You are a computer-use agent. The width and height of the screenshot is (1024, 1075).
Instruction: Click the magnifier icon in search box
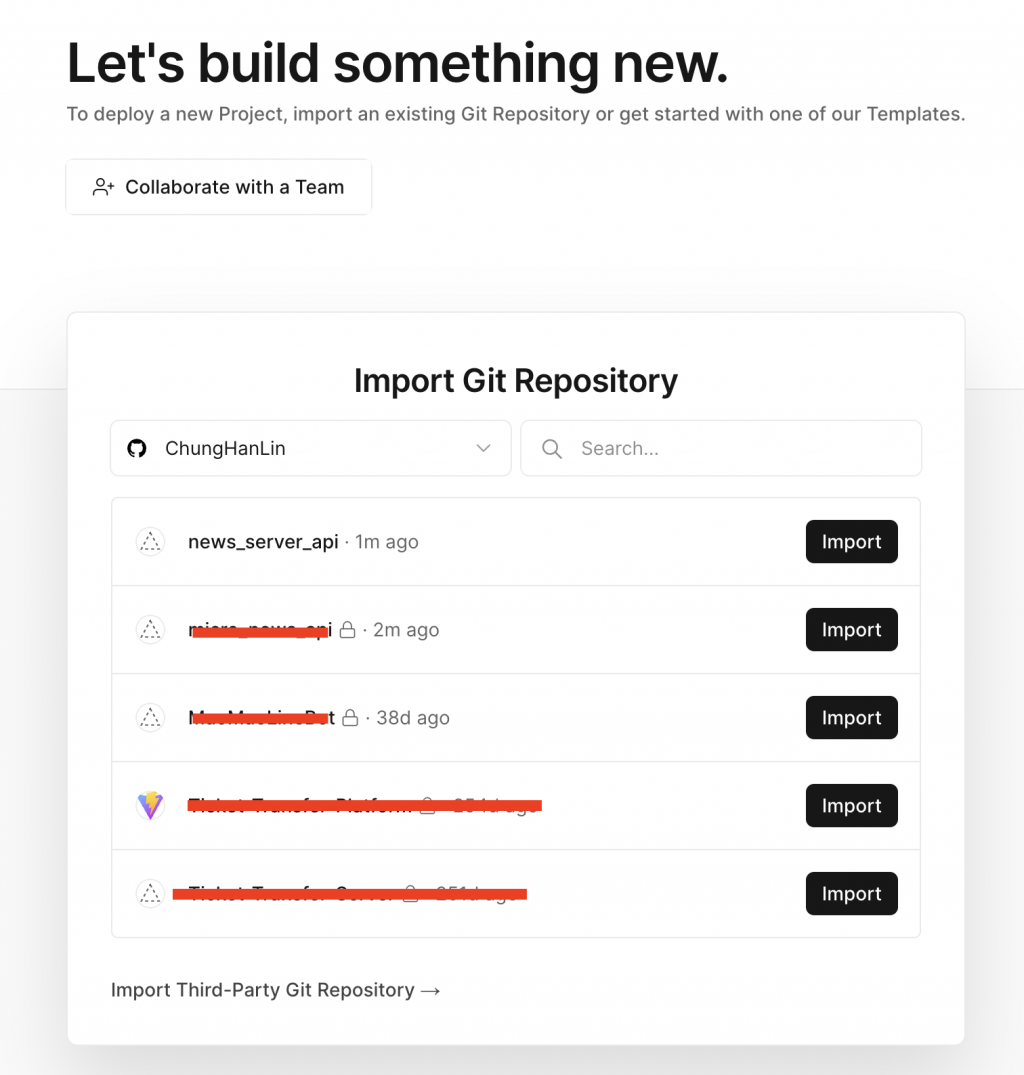[x=552, y=449]
